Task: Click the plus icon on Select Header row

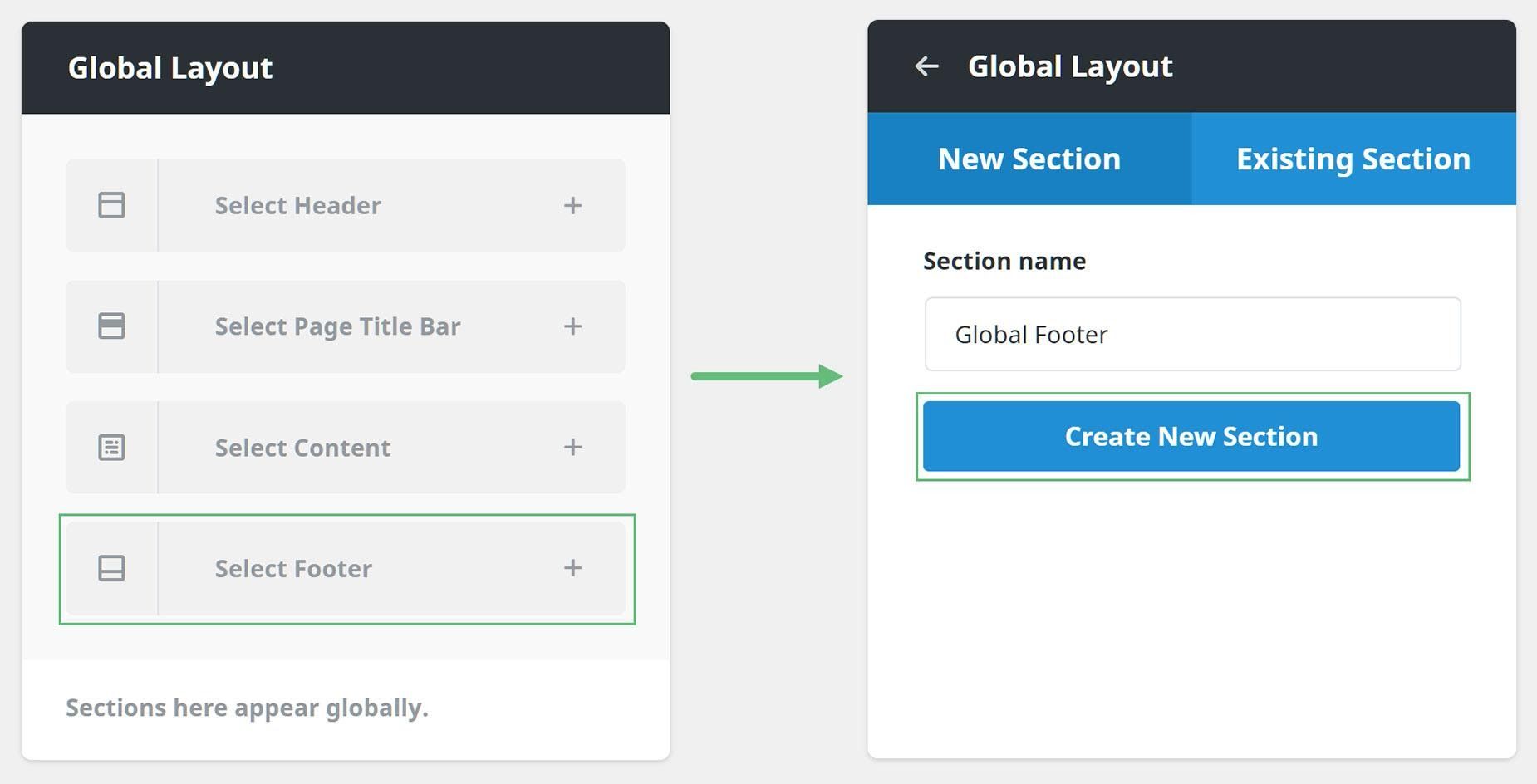Action: click(572, 205)
